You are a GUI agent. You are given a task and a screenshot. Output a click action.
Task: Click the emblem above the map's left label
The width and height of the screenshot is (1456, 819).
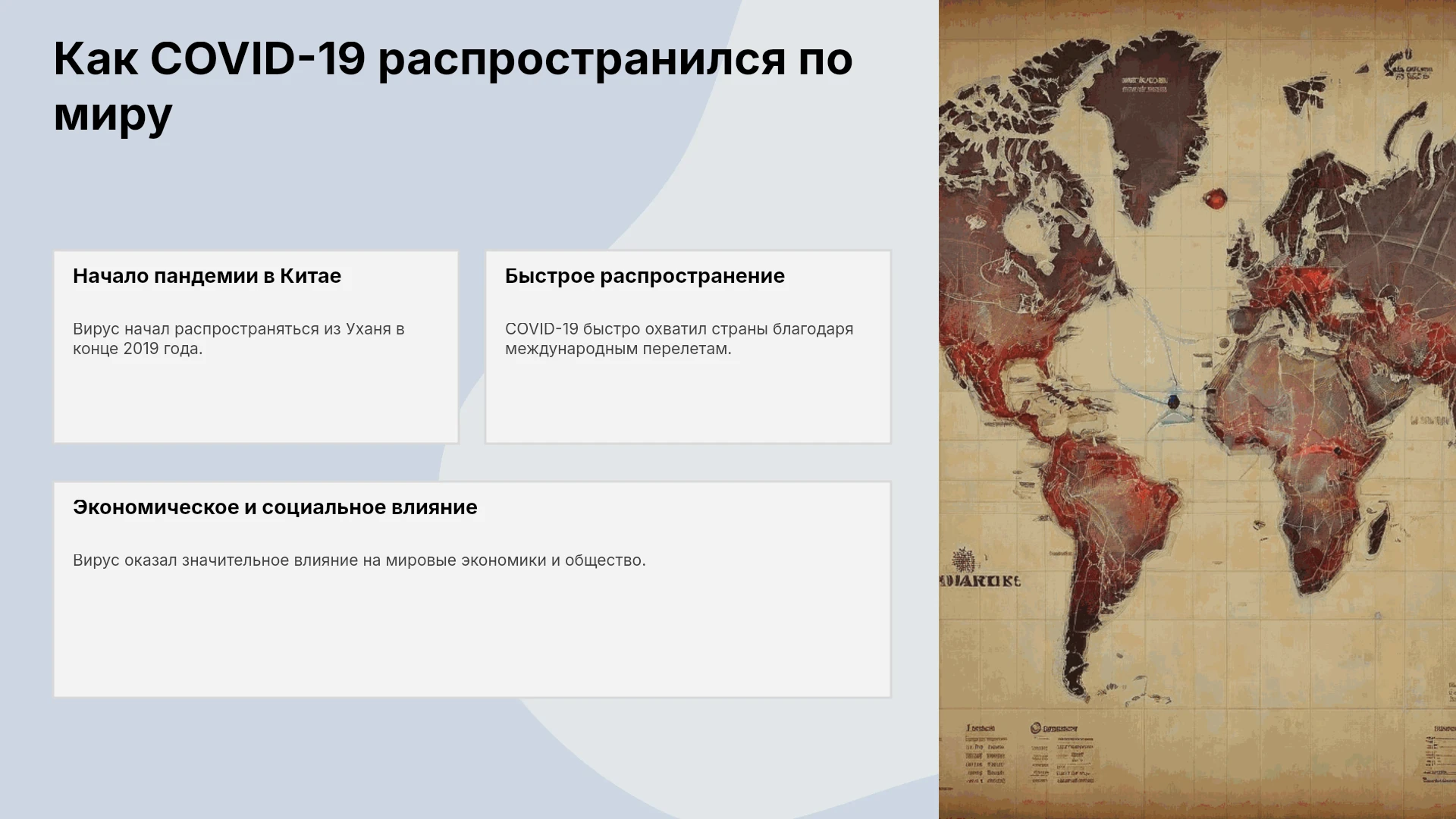pos(963,560)
